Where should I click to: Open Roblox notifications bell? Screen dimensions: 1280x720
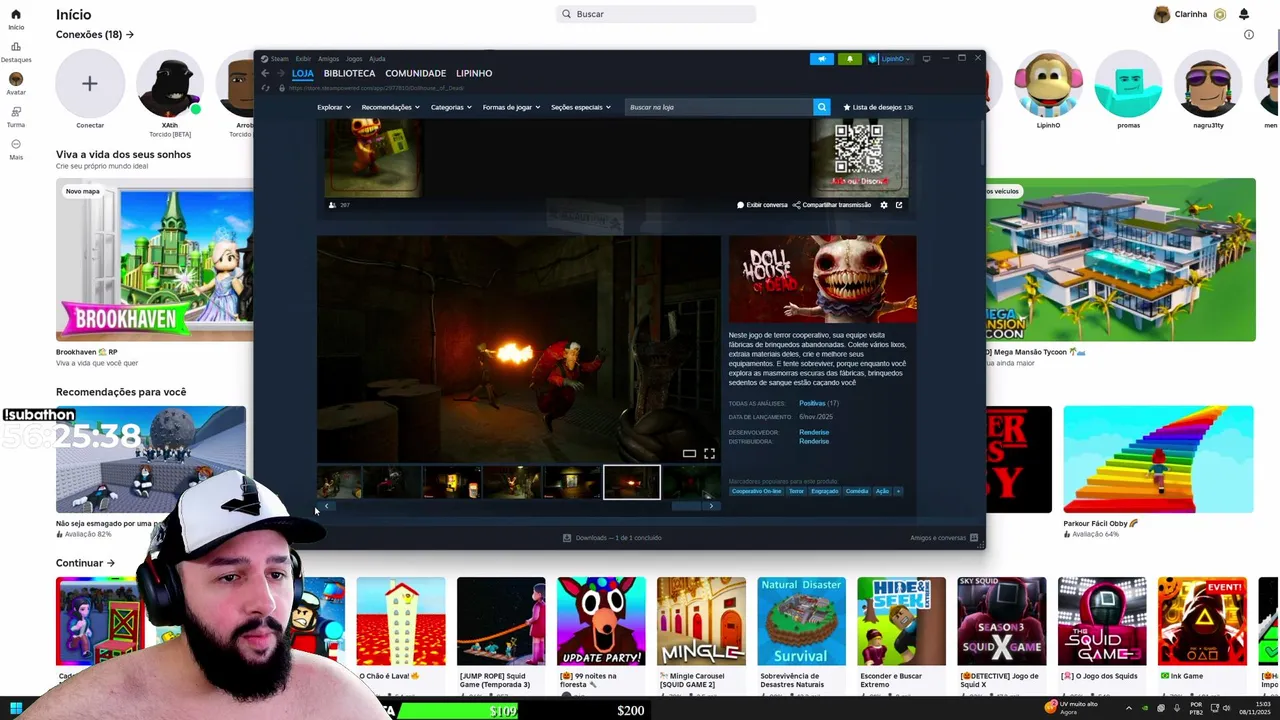pos(1244,14)
